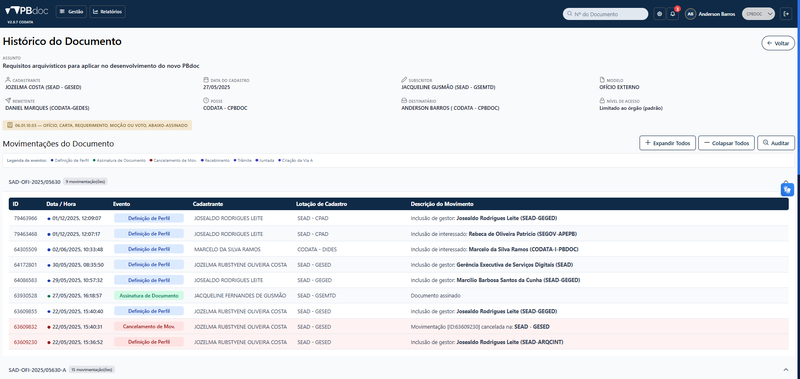Screen dimensions: 800x379
Task: Click the blue sign-language accessibility widget
Action: [x=787, y=189]
